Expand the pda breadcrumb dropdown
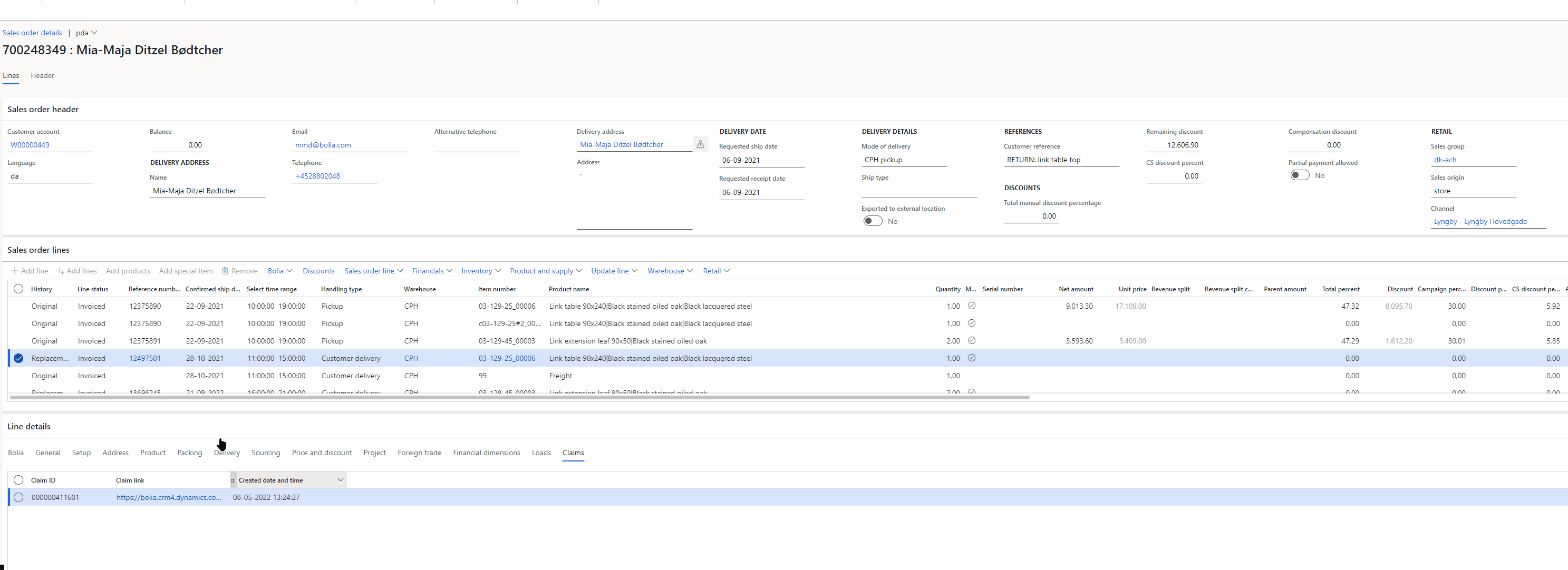Screen dimensions: 1568x570 click(x=95, y=33)
